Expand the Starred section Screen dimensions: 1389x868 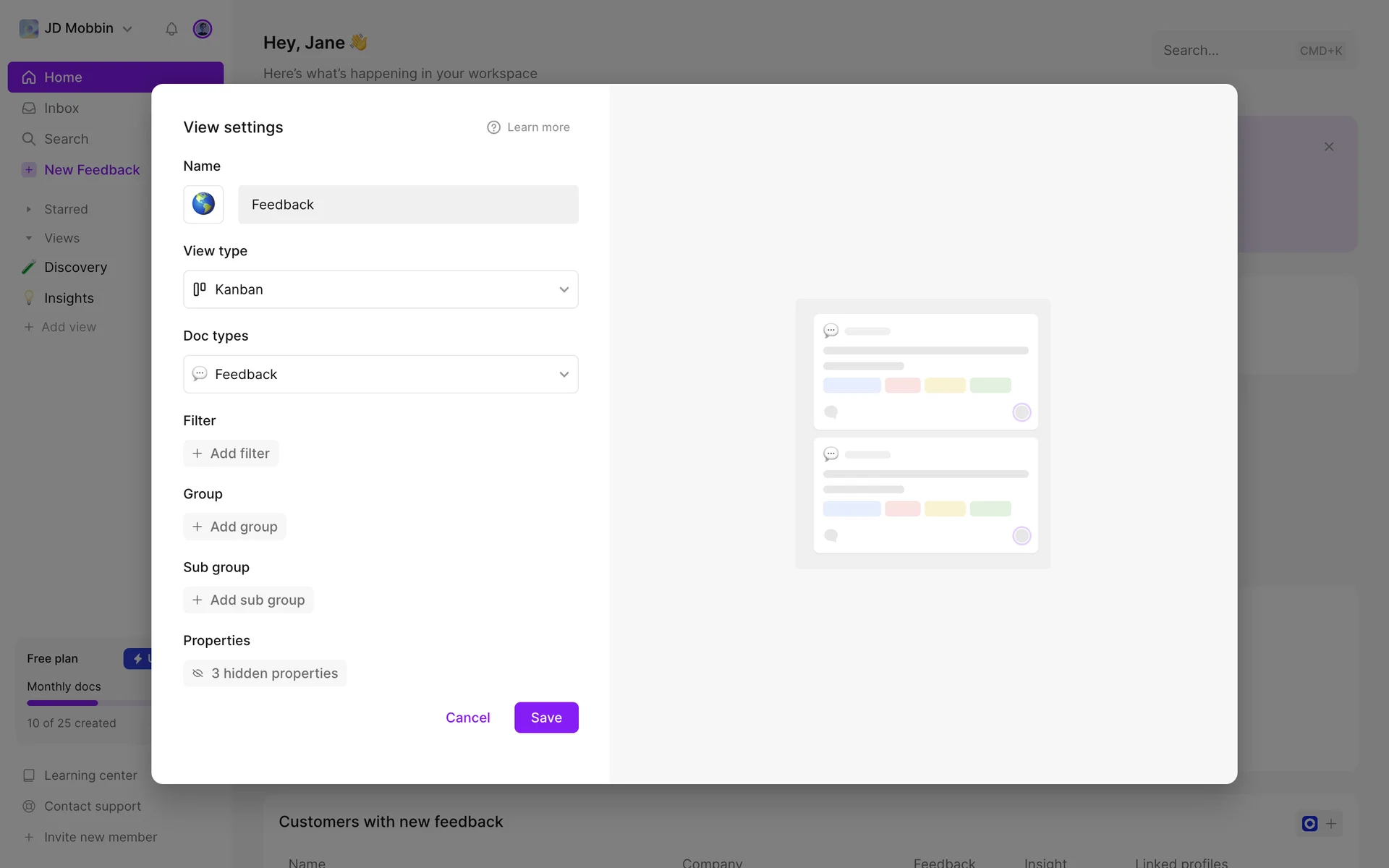tap(29, 209)
